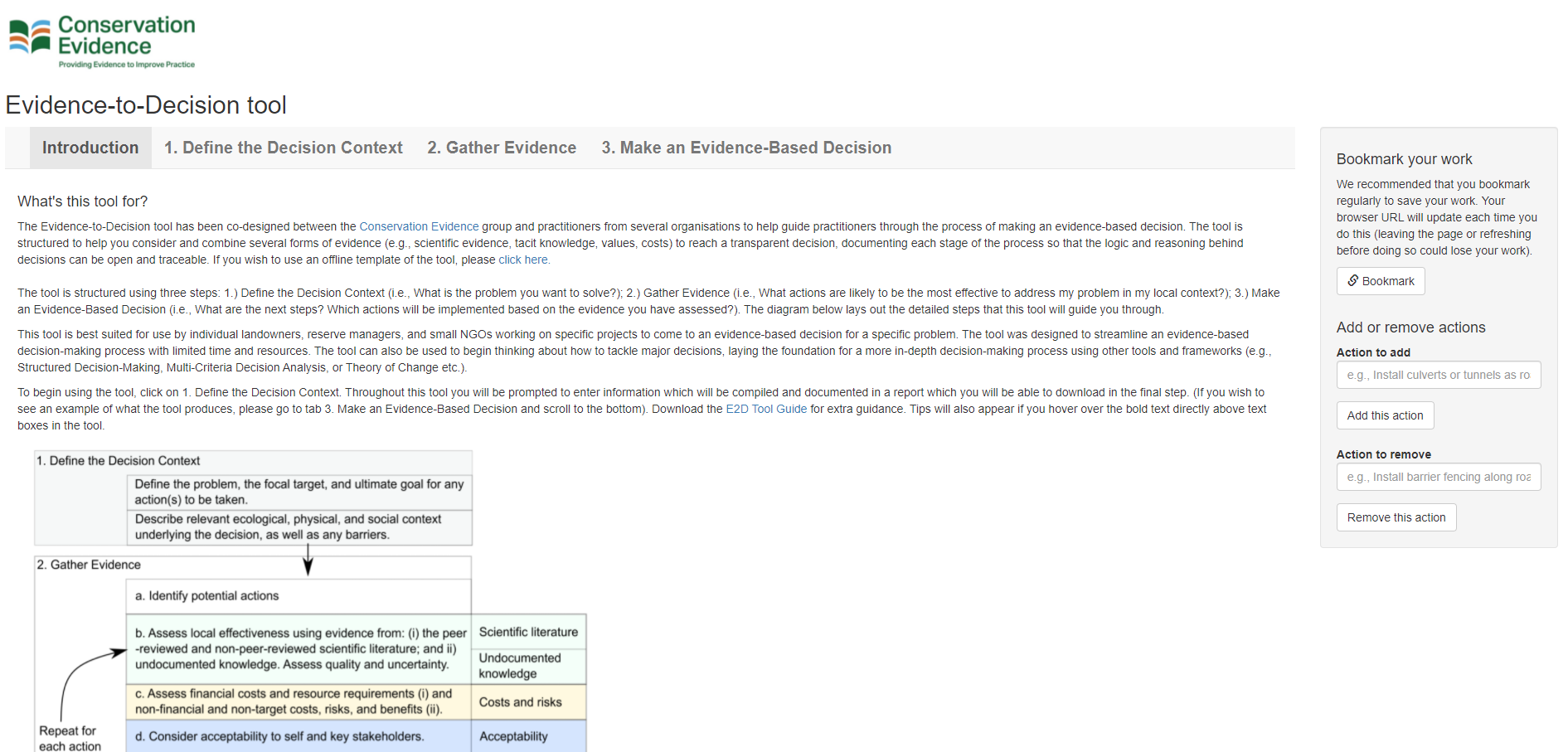Click the Action to remove input field
Viewport: 1568px width, 752px height.
1438,477
